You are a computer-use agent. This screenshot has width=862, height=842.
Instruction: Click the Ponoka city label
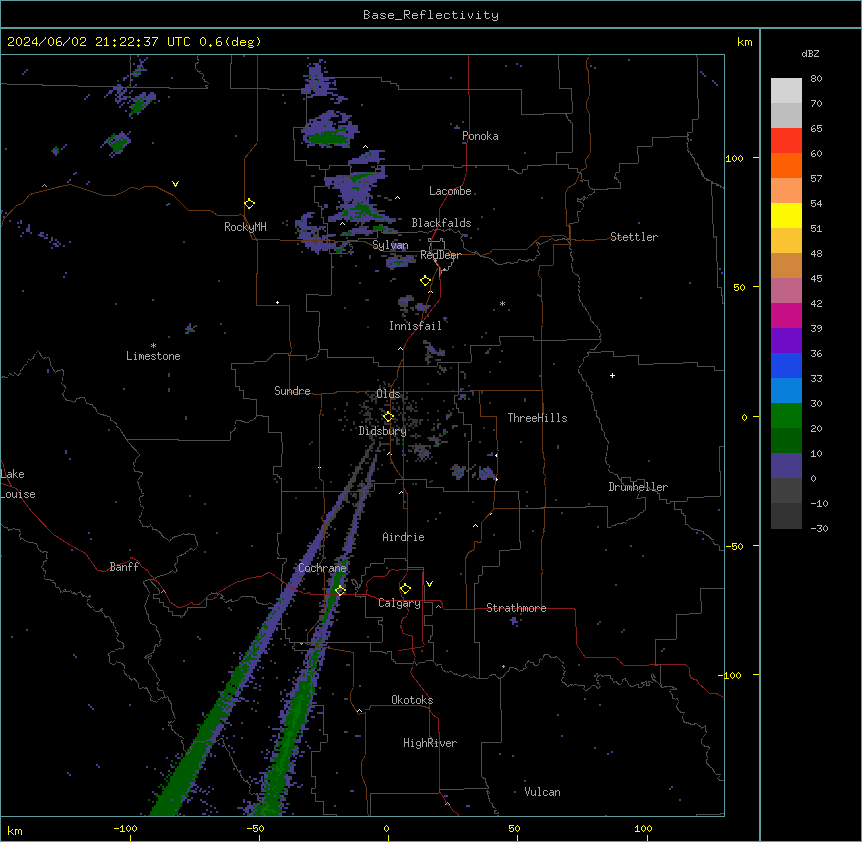coord(480,136)
